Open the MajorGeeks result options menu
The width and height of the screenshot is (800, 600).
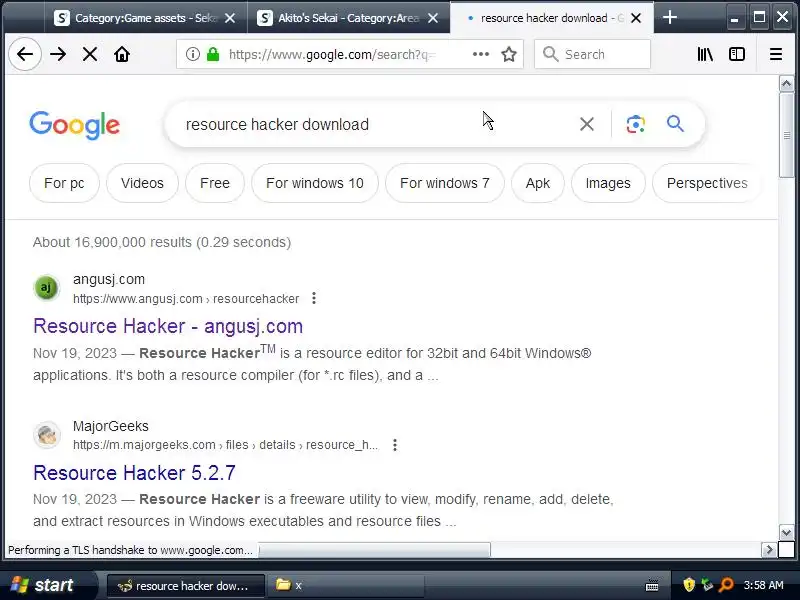(394, 445)
